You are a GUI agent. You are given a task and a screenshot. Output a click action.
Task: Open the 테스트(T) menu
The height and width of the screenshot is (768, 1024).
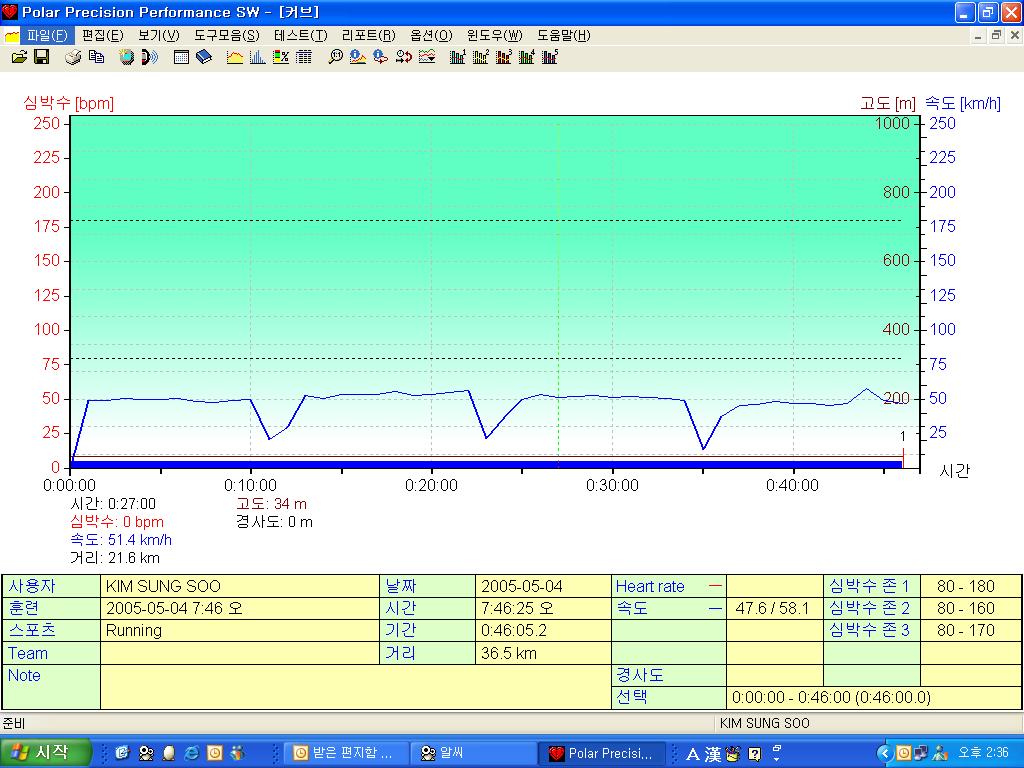(x=300, y=35)
